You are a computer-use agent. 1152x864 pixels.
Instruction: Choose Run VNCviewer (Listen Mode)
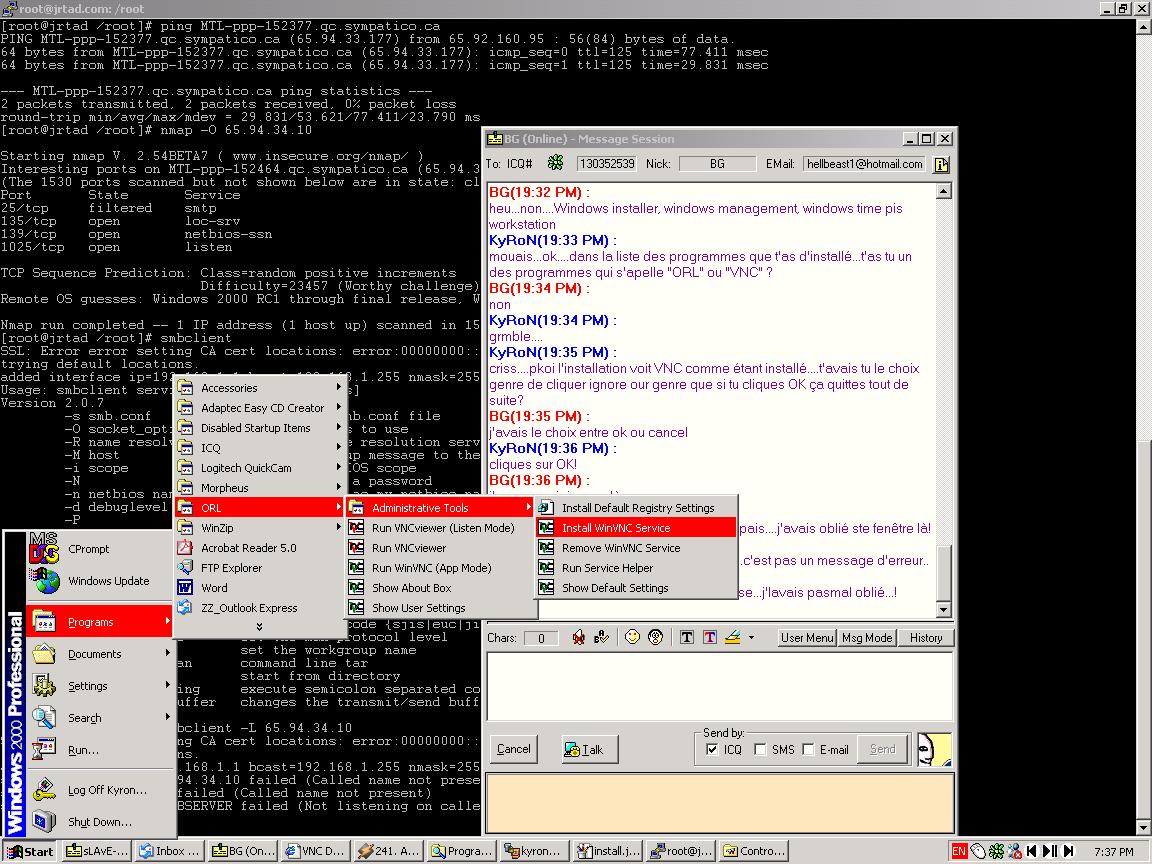(x=442, y=528)
